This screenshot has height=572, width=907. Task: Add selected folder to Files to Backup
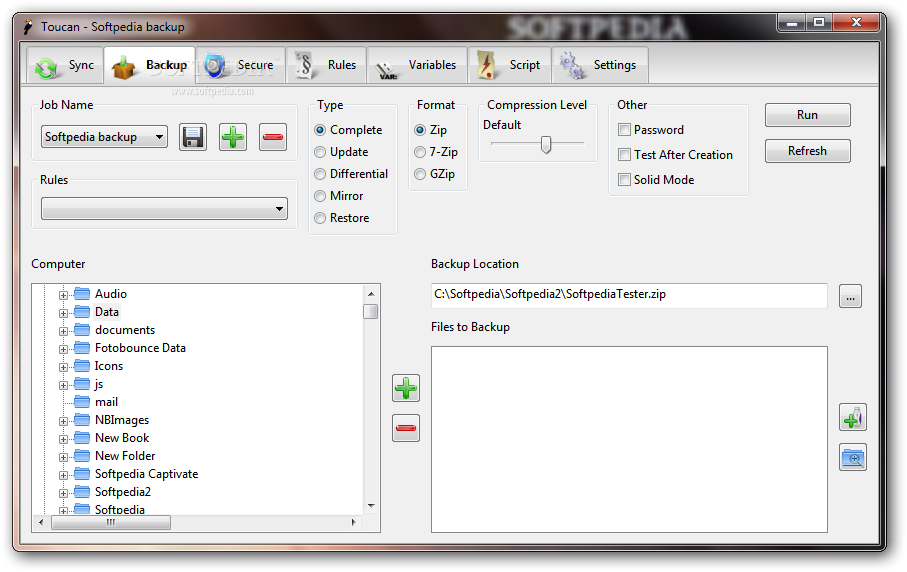[405, 388]
